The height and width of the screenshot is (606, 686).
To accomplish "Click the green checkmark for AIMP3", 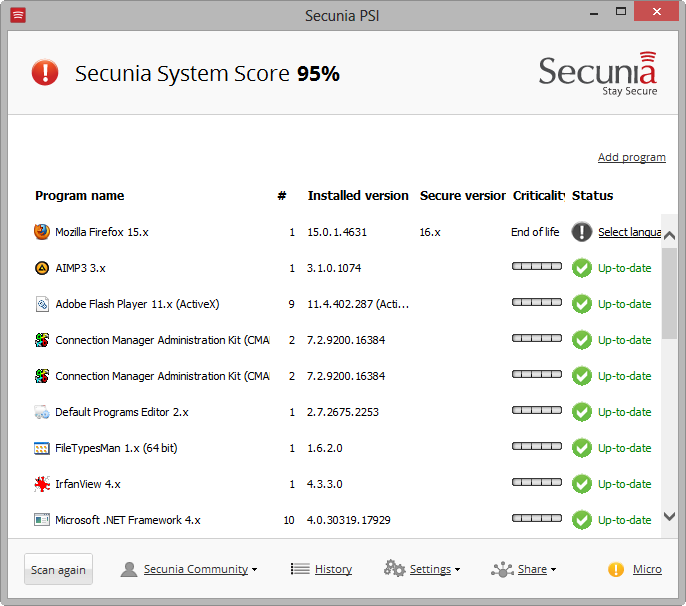I will (x=581, y=268).
